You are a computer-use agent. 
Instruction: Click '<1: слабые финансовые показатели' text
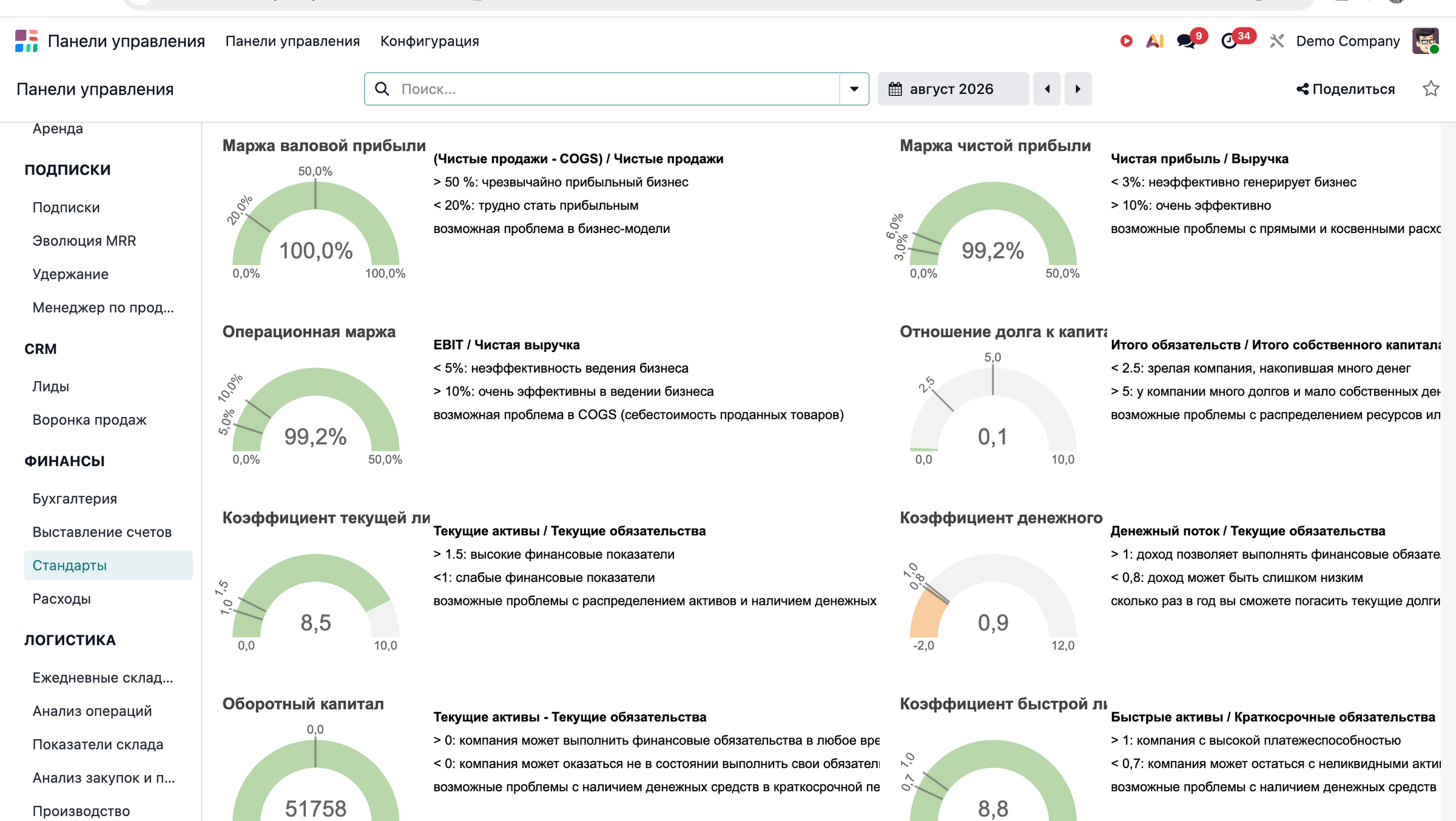[544, 578]
